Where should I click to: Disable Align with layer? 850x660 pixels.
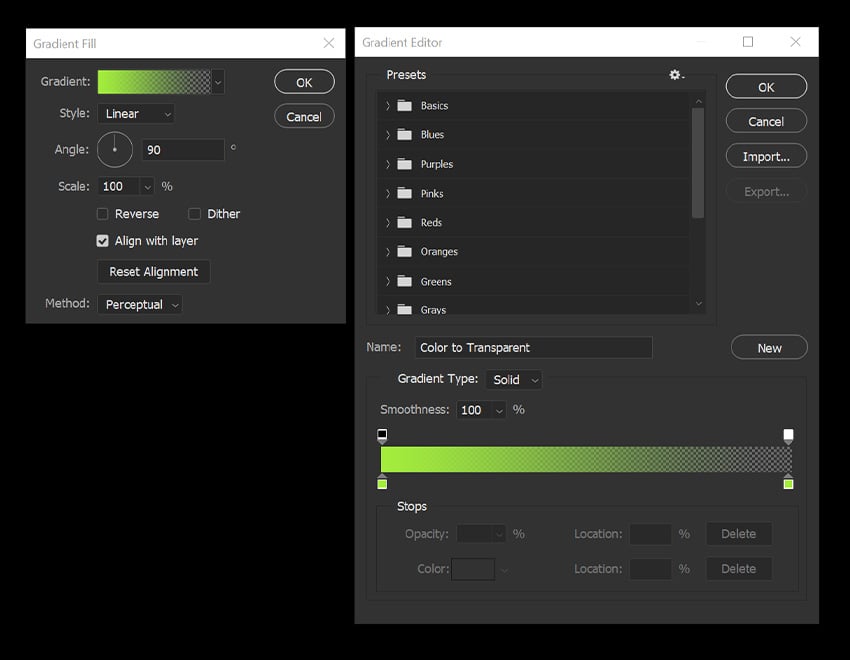(102, 241)
